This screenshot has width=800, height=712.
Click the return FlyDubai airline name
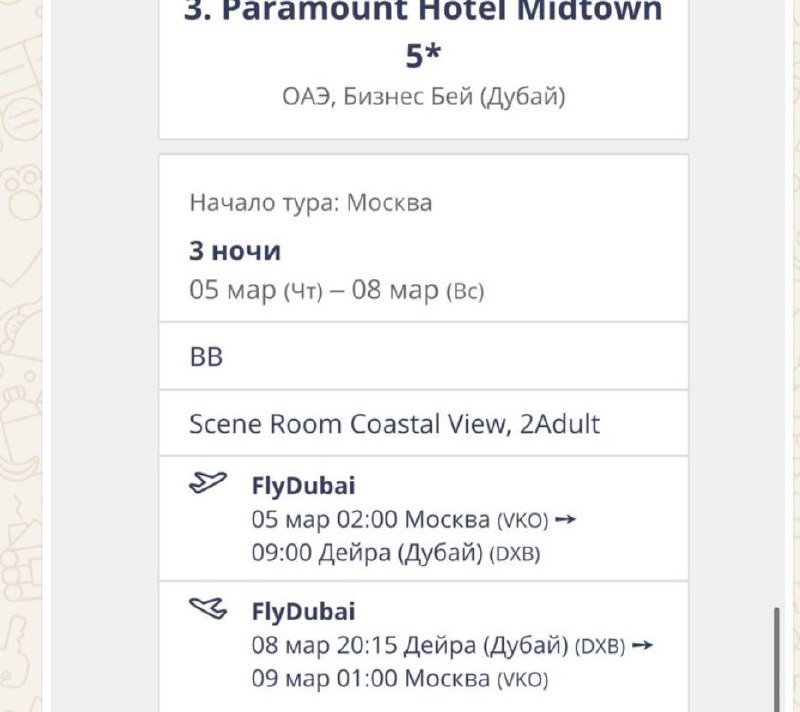tap(303, 610)
